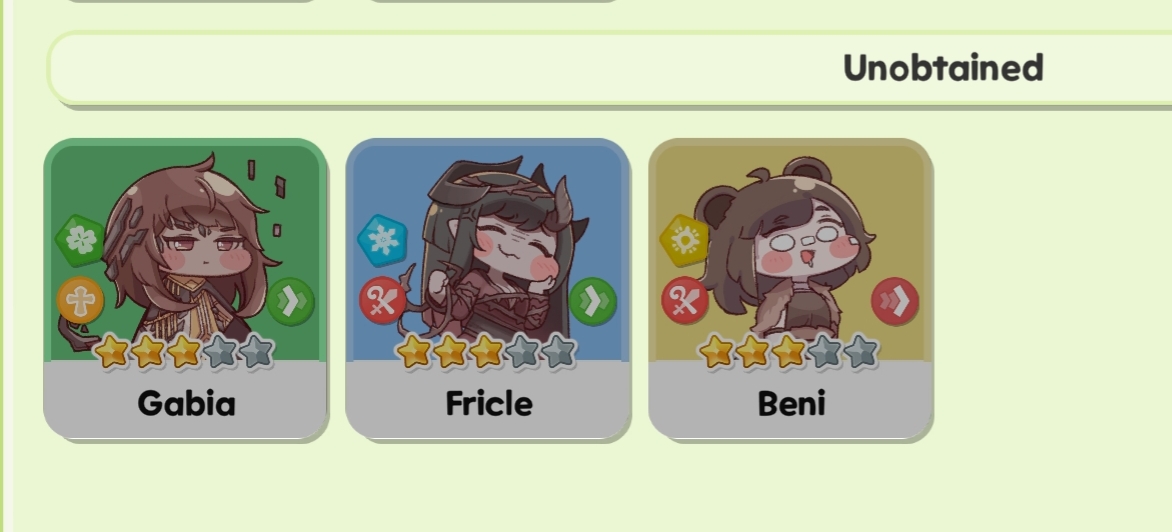1172x532 pixels.
Task: Open Beni's bear-eared character portrait
Action: pyautogui.click(x=791, y=250)
